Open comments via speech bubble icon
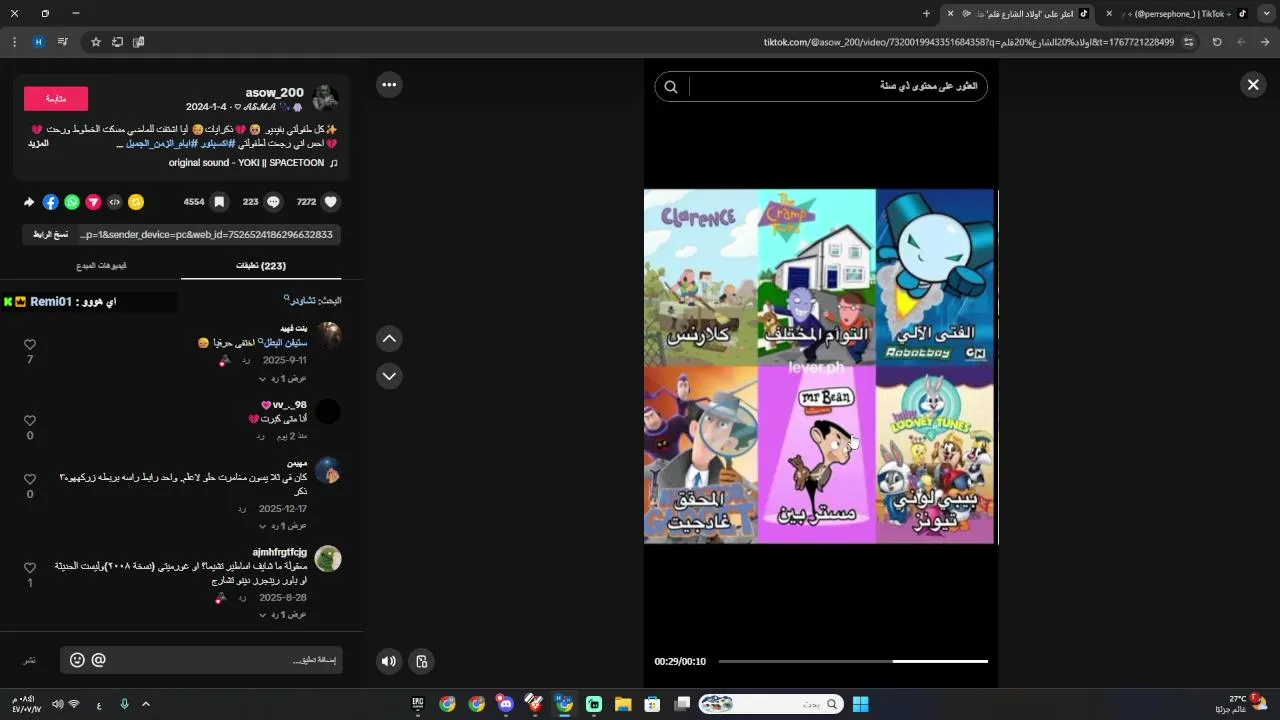This screenshot has width=1280, height=720. click(273, 202)
